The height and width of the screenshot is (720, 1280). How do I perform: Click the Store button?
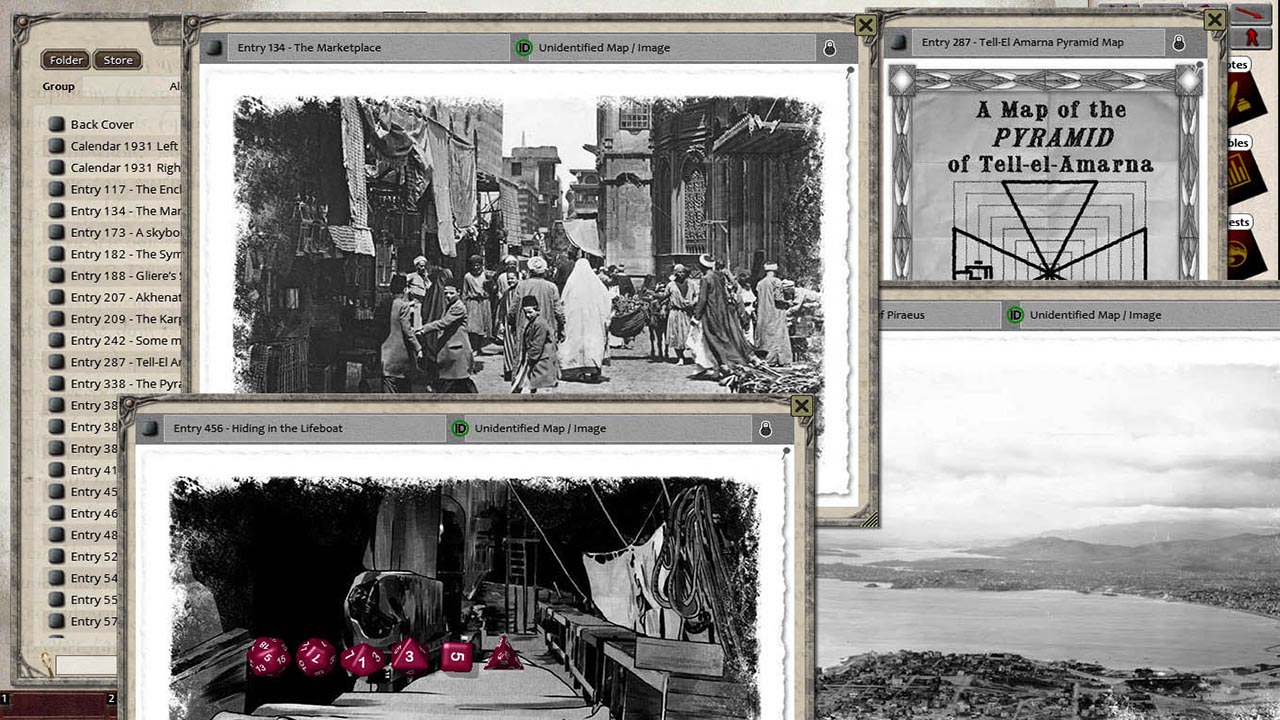coord(117,60)
